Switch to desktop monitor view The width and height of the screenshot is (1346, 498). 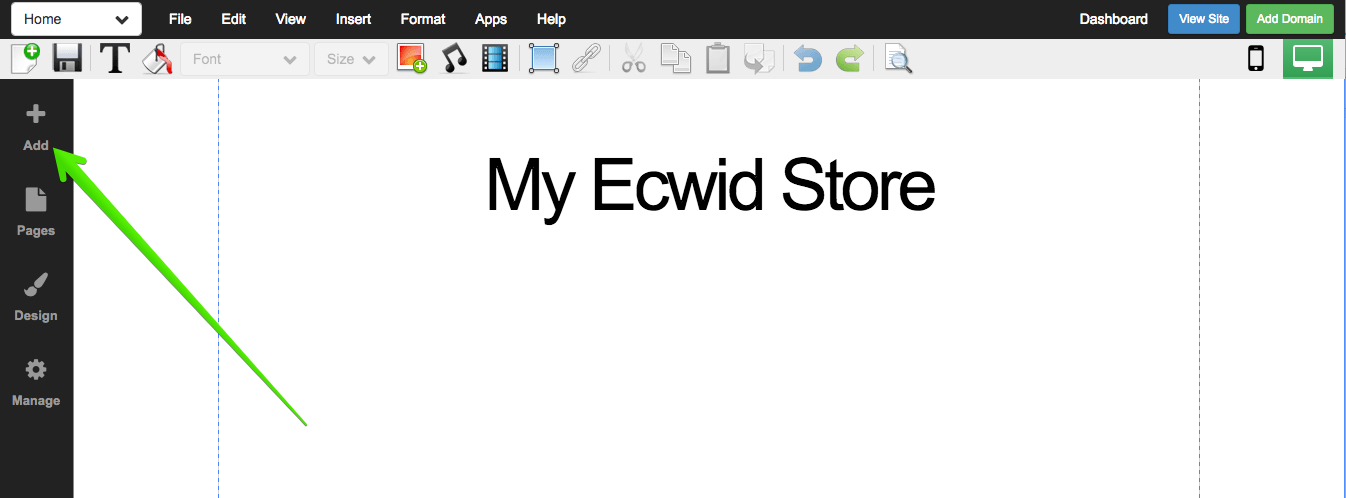pos(1308,59)
